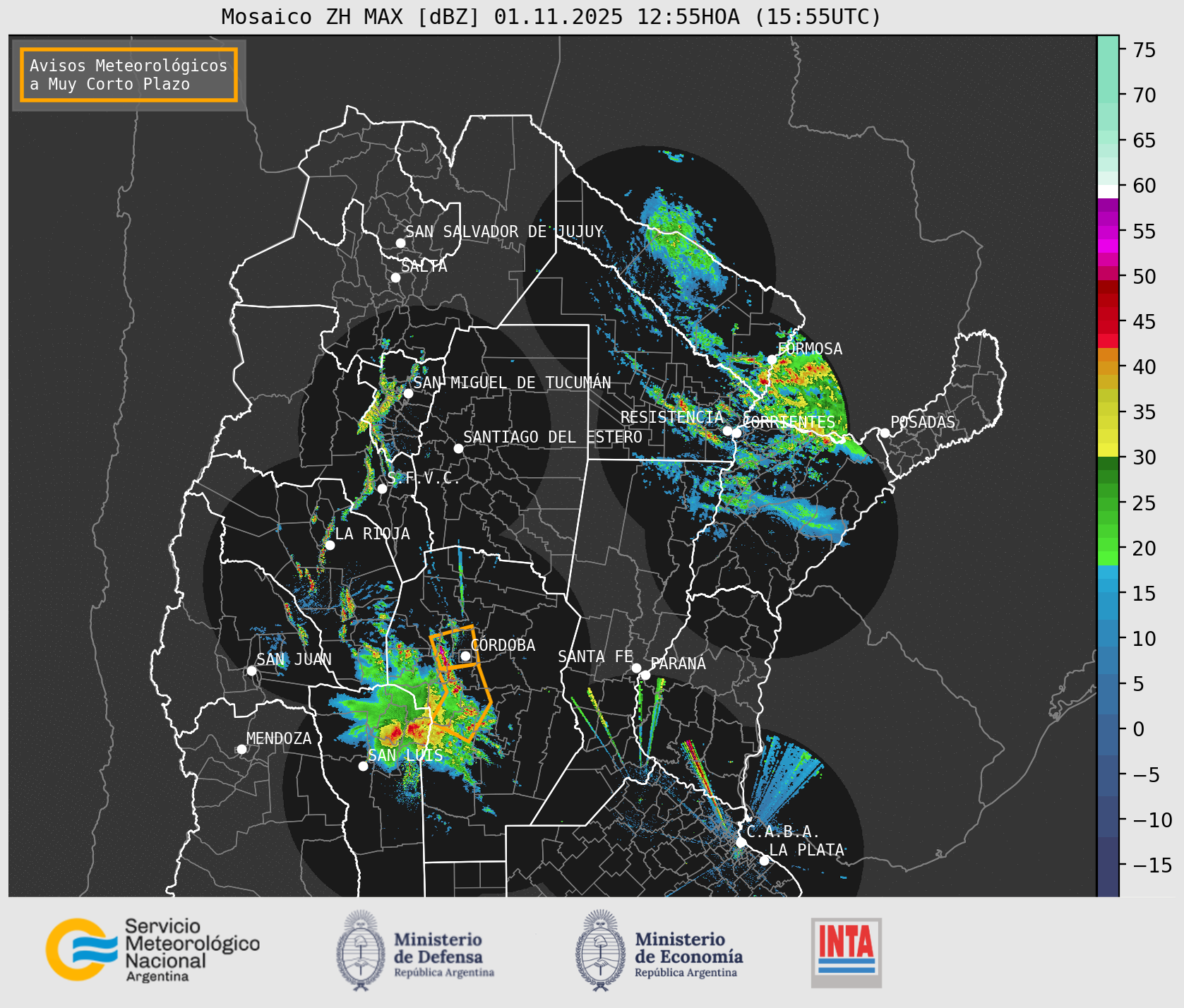Click the SANTIAGO DEL ESTERO label
This screenshot has width=1184, height=1008.
pos(553,437)
